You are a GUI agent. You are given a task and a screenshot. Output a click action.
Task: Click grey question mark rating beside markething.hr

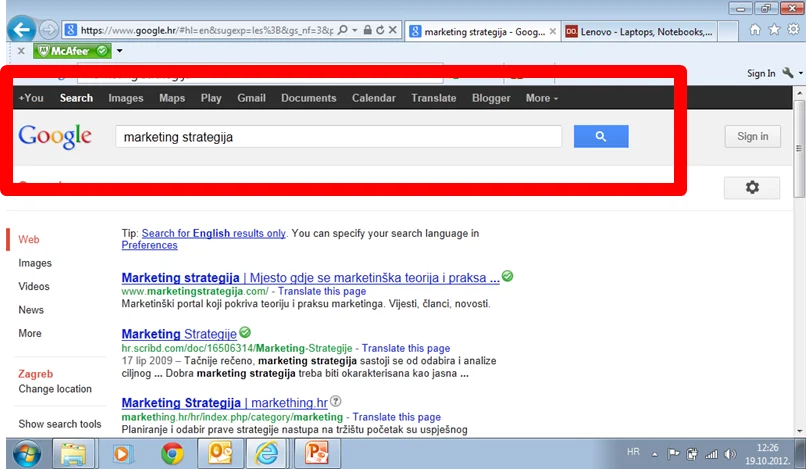[336, 401]
